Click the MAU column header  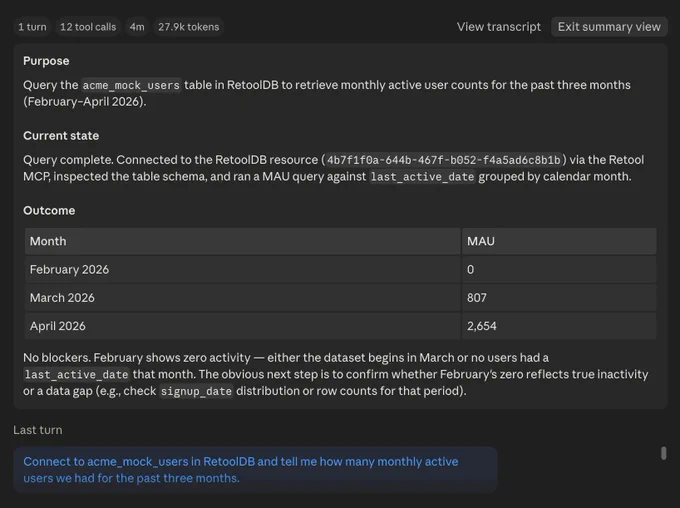[x=559, y=241]
